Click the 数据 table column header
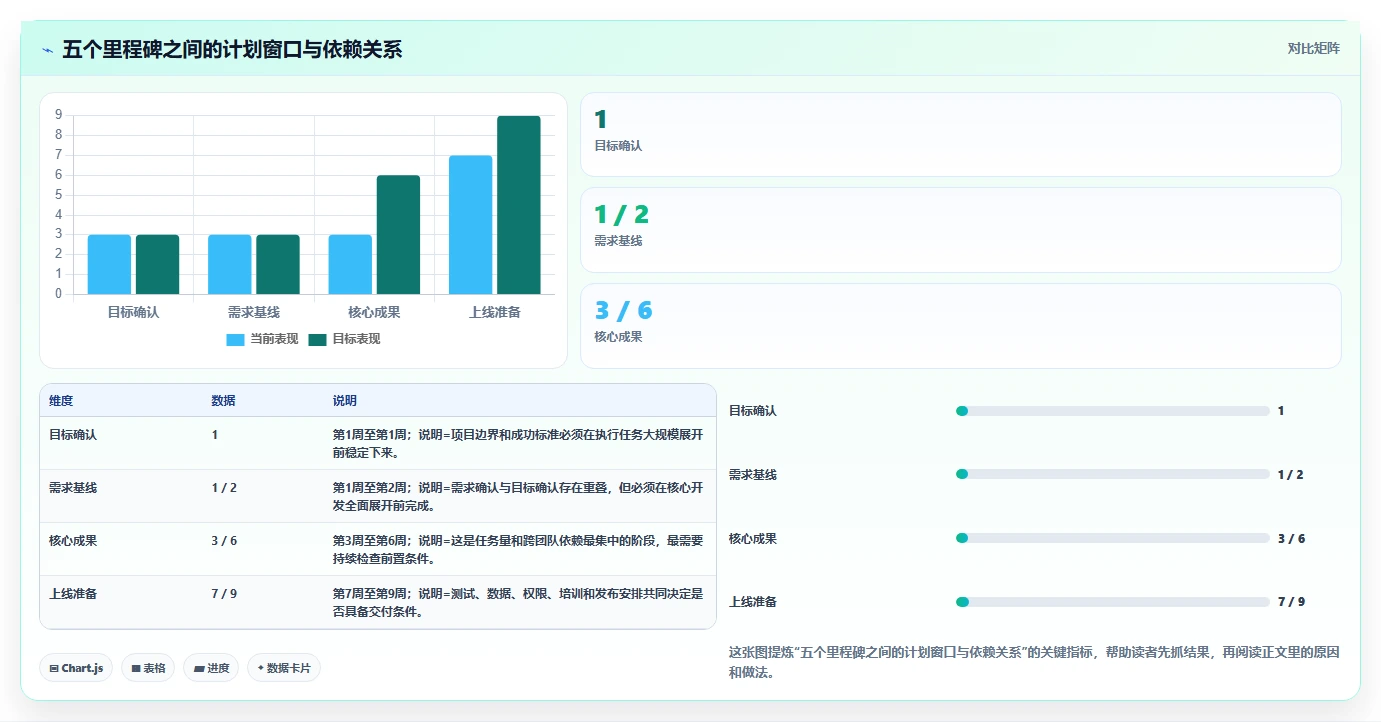 tap(223, 401)
